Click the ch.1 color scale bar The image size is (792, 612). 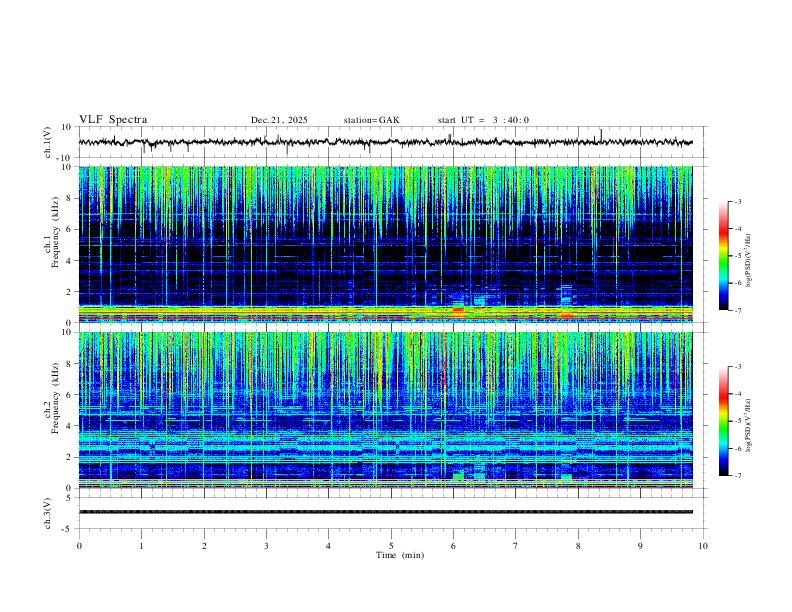pyautogui.click(x=724, y=256)
